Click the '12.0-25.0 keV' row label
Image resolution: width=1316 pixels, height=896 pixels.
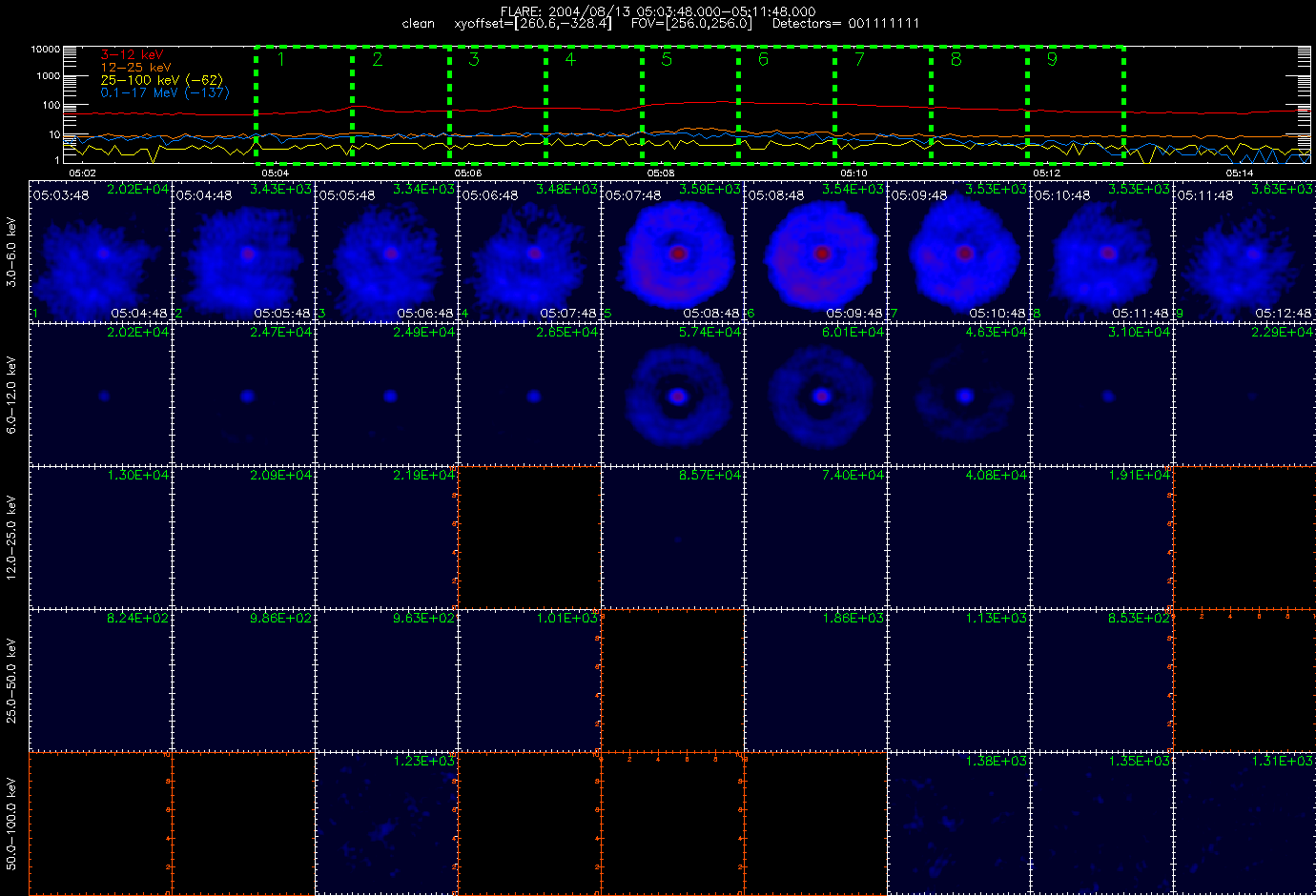pos(11,538)
